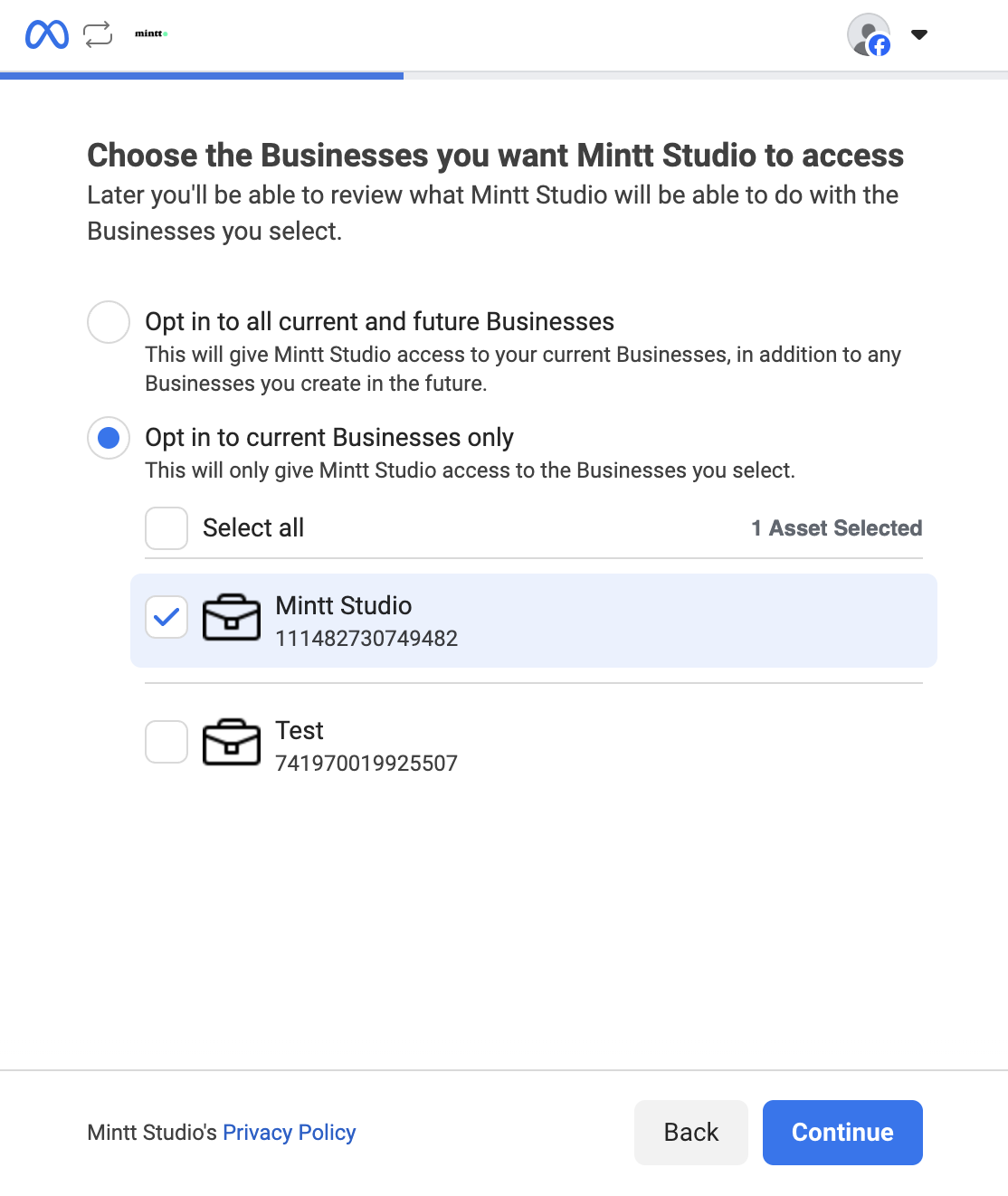
Task: Click the briefcase icon for Mintt Studio business
Action: pyautogui.click(x=232, y=618)
